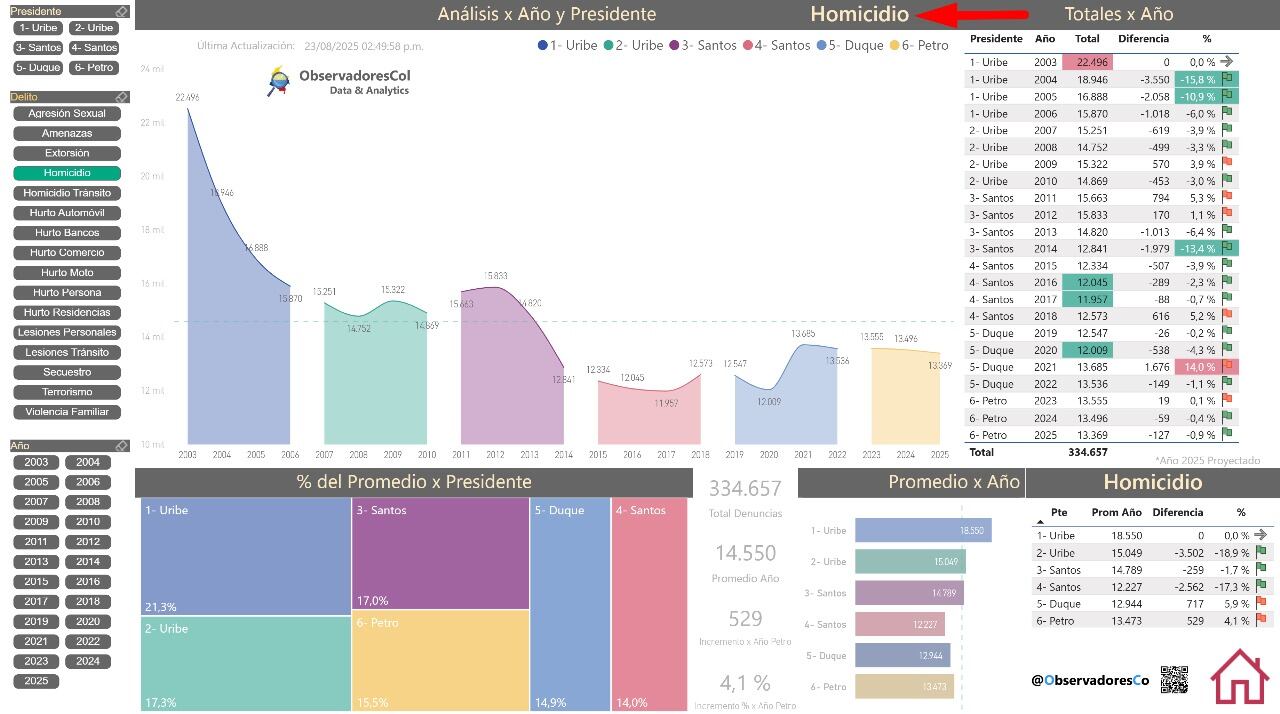Sort the table by the Diferencia column header
The width and height of the screenshot is (1280, 714).
1143,39
